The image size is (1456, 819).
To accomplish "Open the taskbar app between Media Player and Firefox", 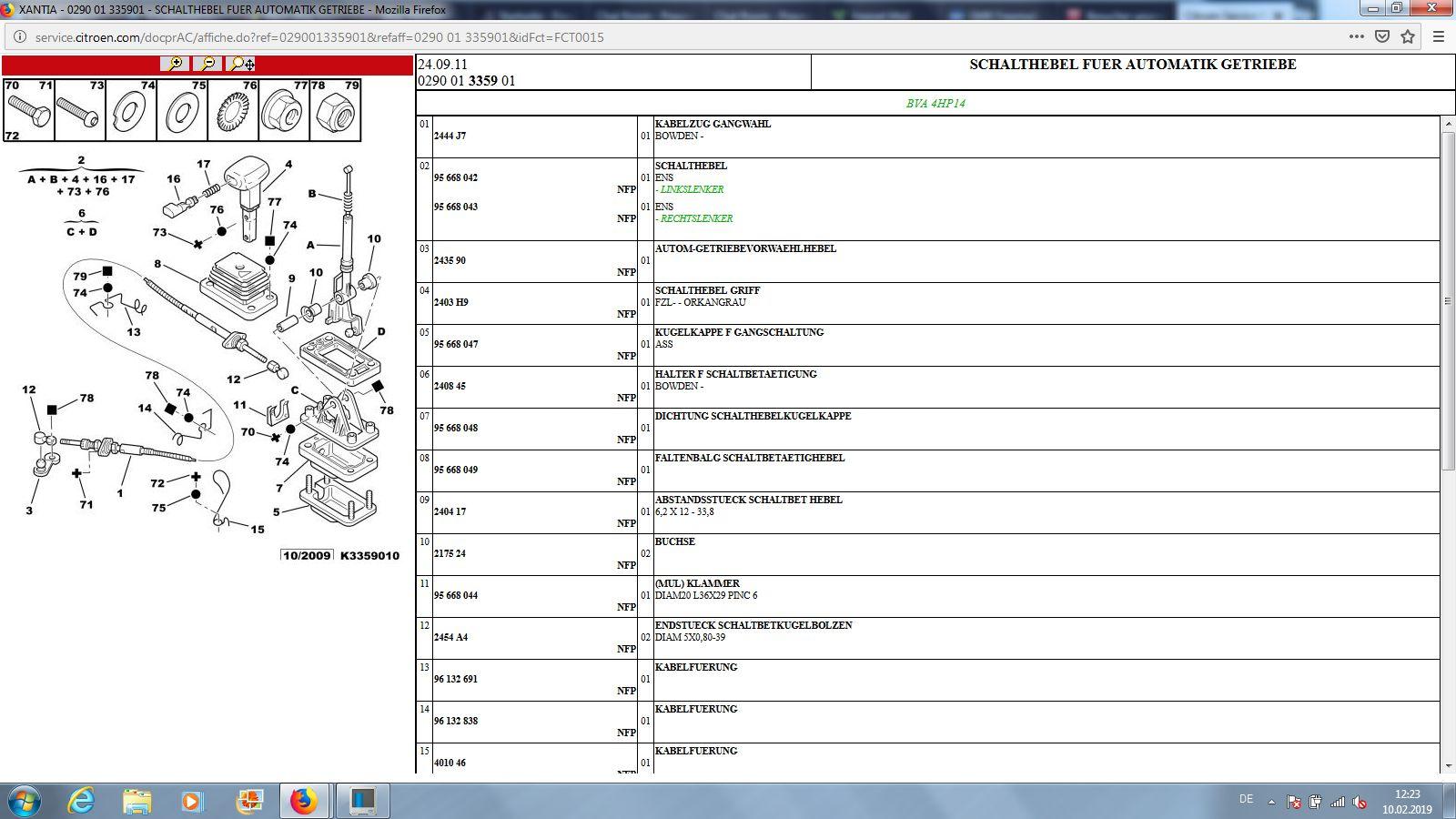I will (x=248, y=801).
